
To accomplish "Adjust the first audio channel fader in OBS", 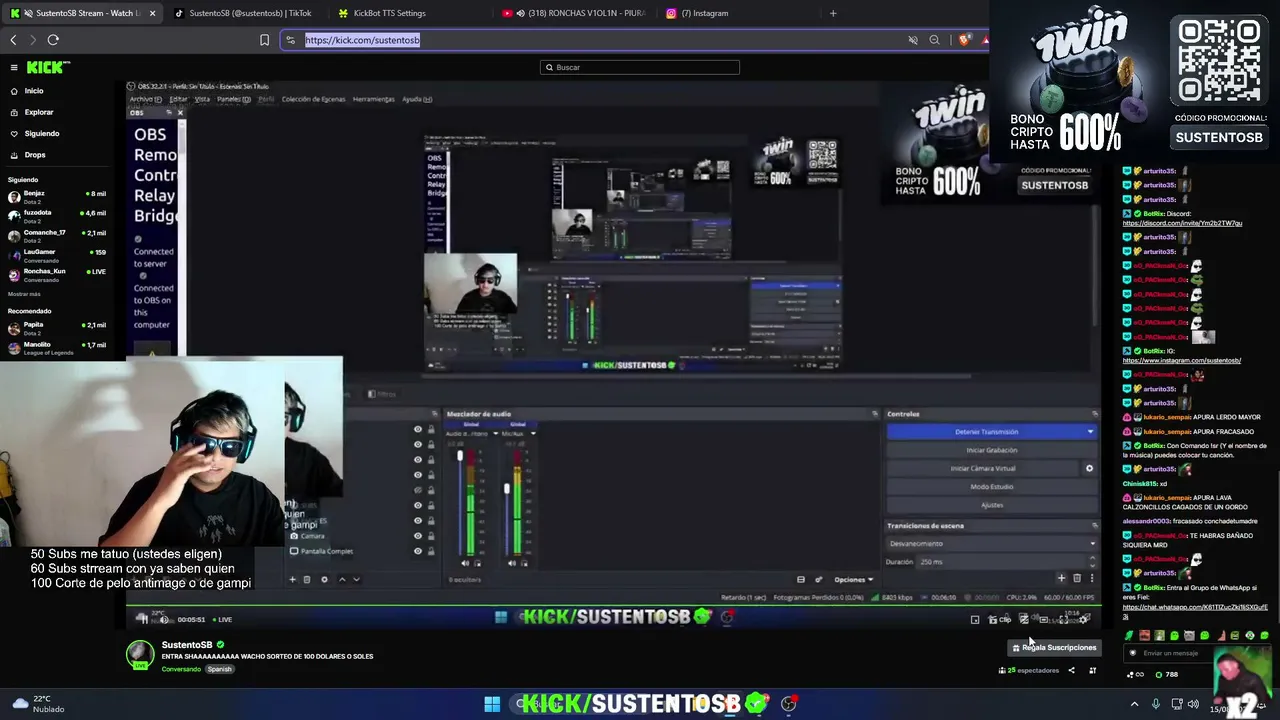I will [x=460, y=457].
